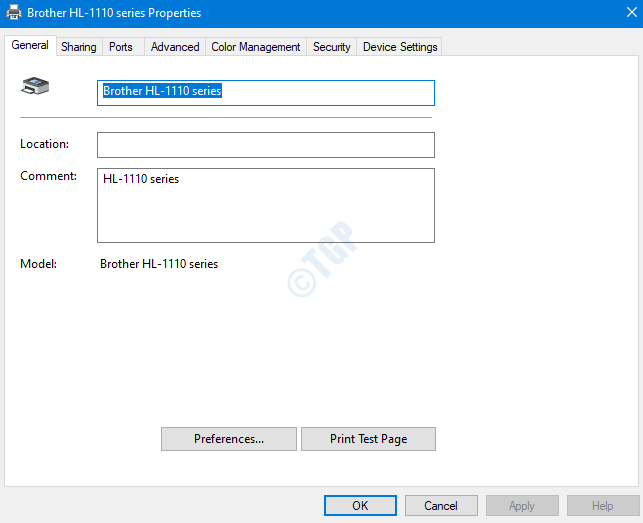Close the Properties dialog with the X button

(x=632, y=12)
